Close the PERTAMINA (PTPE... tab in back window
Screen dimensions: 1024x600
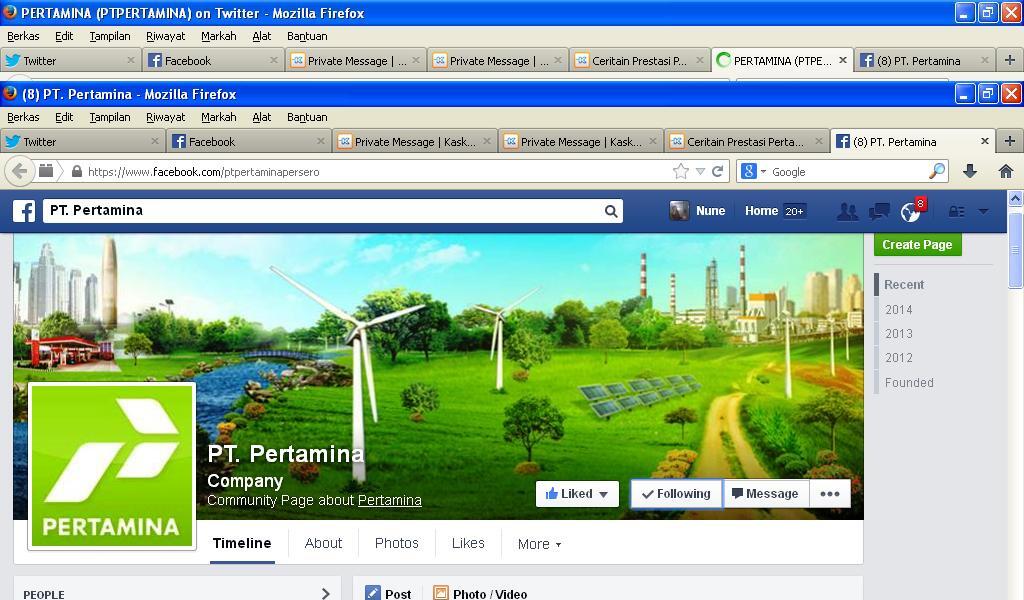[x=843, y=60]
